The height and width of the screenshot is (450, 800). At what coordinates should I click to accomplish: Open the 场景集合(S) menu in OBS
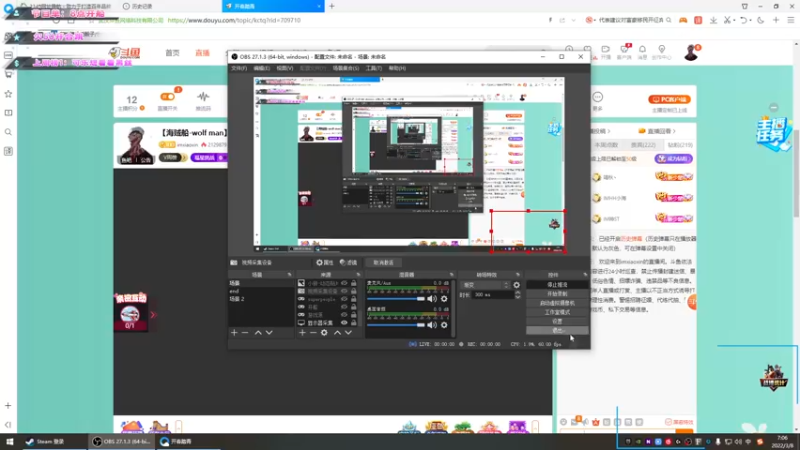(345, 68)
